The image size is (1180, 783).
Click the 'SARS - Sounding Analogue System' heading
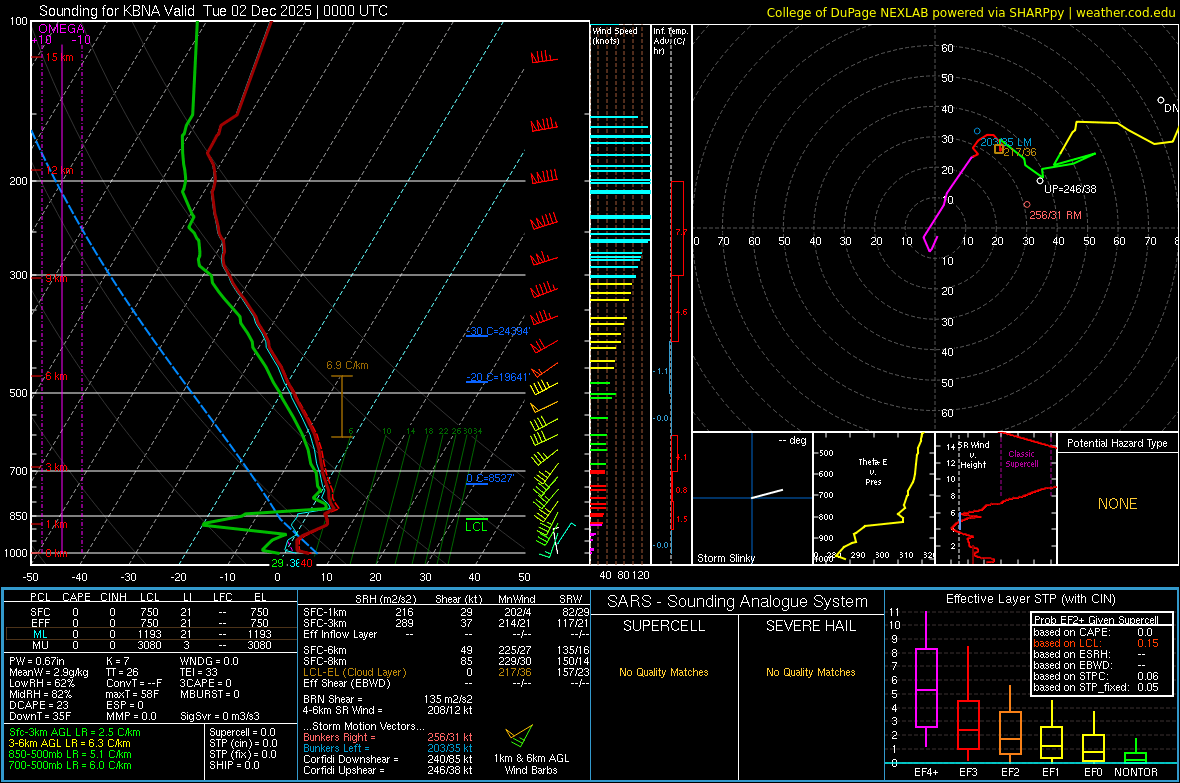pyautogui.click(x=738, y=602)
